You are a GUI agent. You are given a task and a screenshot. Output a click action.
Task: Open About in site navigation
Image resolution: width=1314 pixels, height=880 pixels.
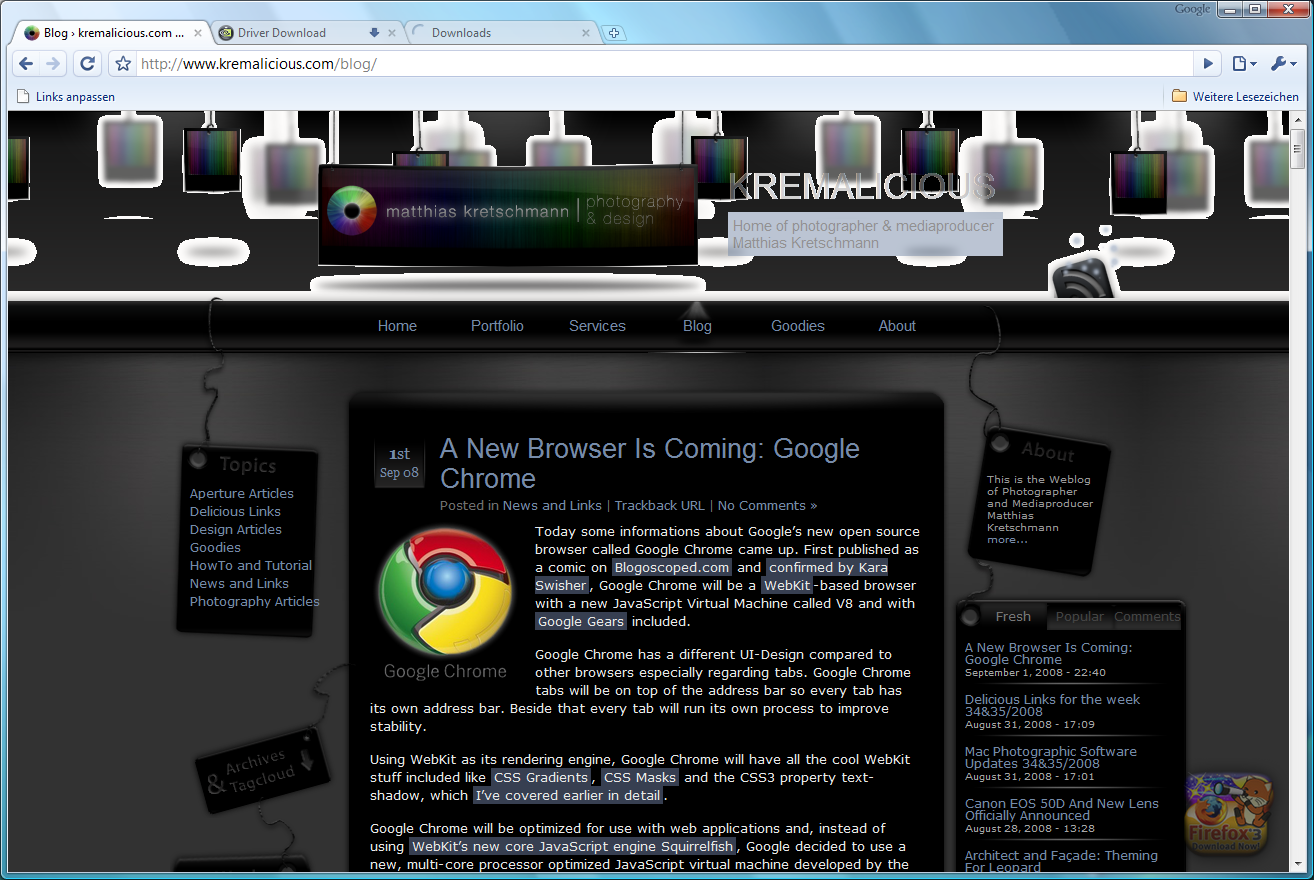[897, 326]
